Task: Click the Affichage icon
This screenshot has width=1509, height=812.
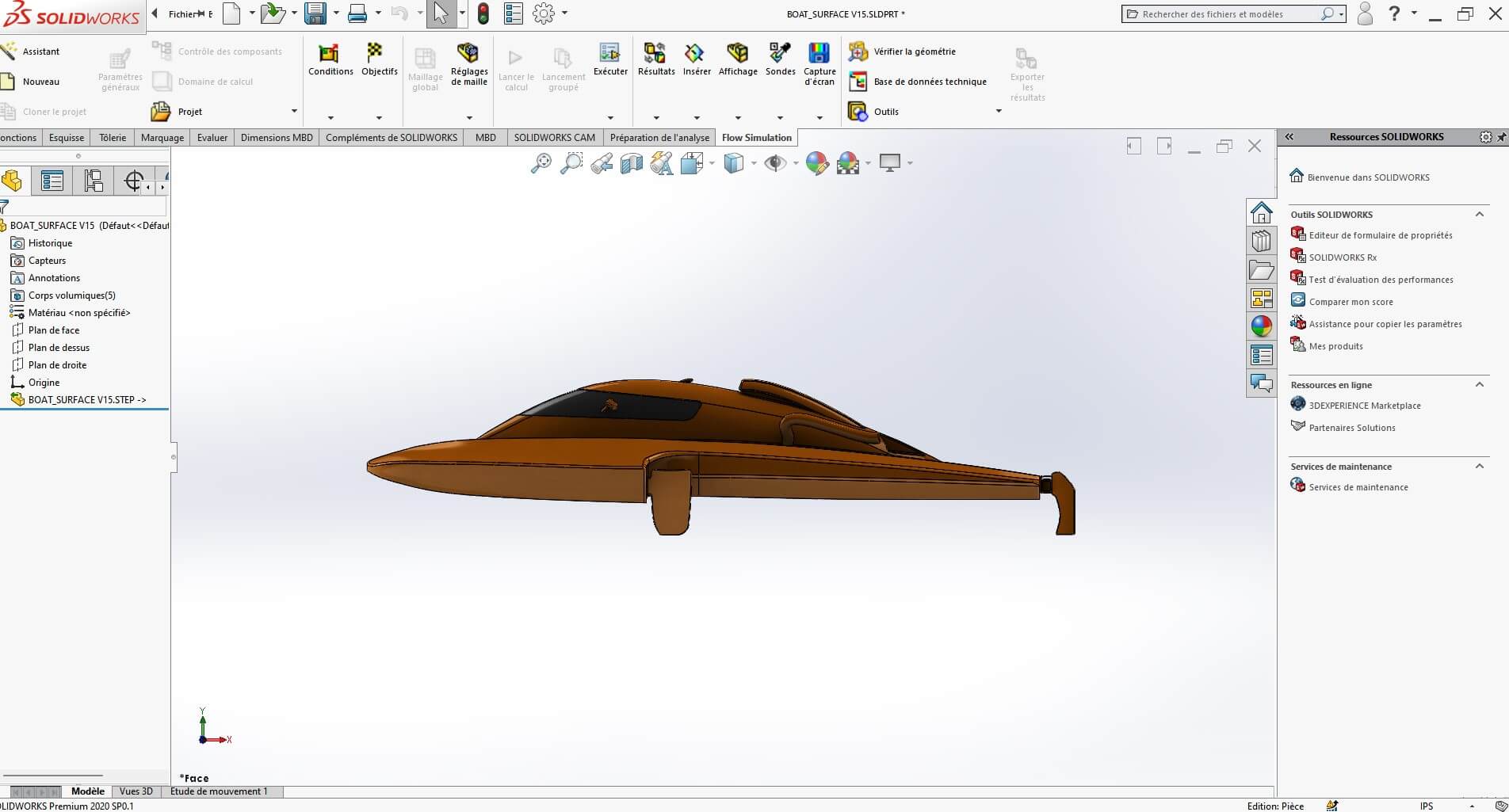Action: pyautogui.click(x=737, y=54)
